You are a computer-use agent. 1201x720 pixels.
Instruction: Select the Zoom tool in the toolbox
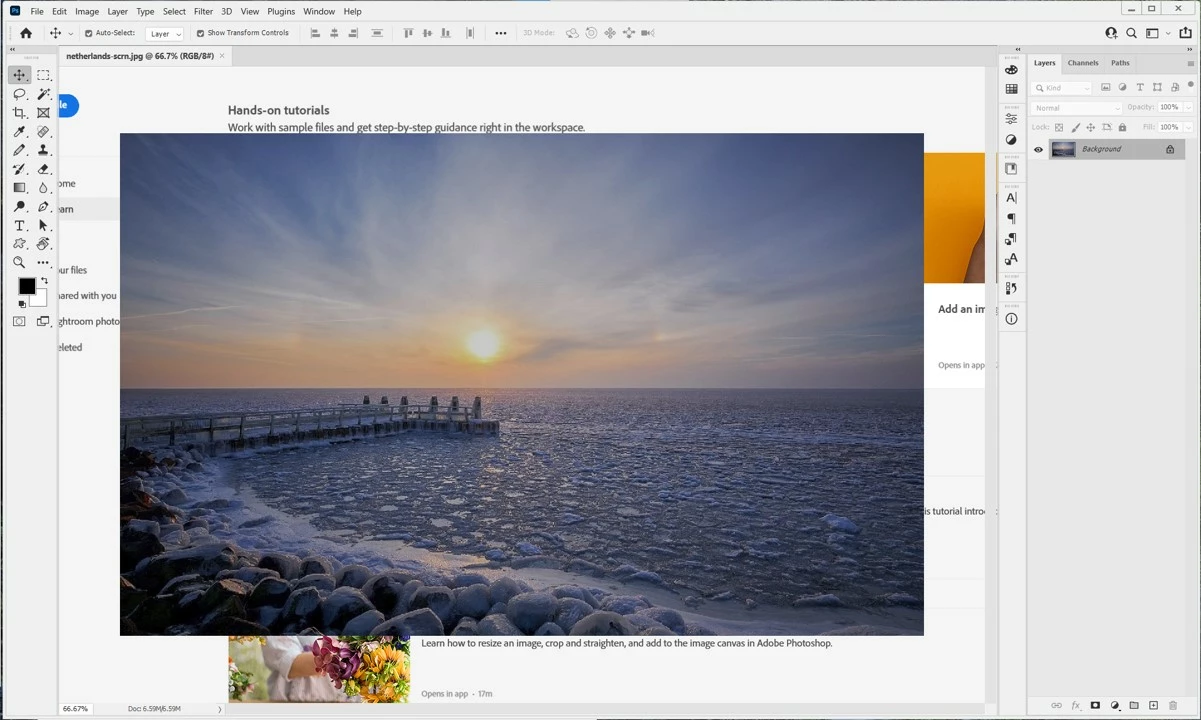pos(19,263)
